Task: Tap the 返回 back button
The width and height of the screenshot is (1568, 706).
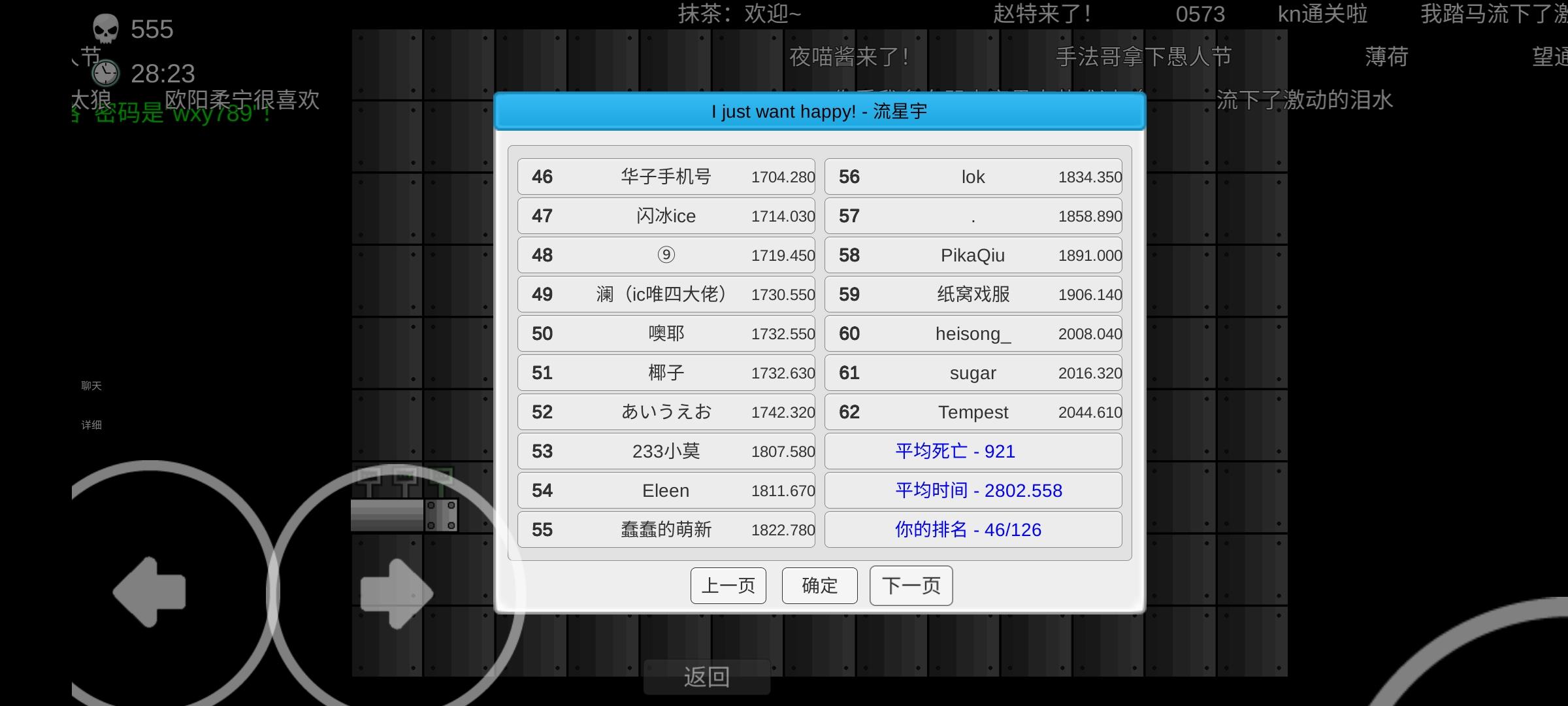Action: 706,677
